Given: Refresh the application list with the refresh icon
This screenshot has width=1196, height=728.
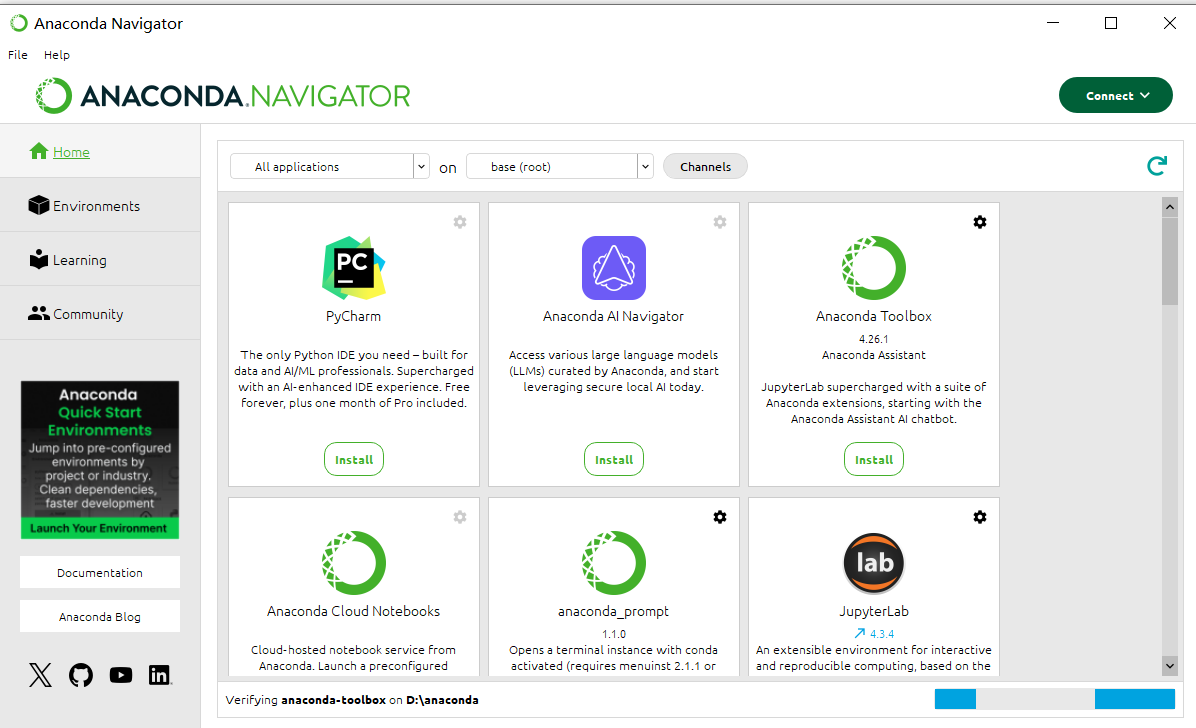Looking at the screenshot, I should coord(1157,166).
